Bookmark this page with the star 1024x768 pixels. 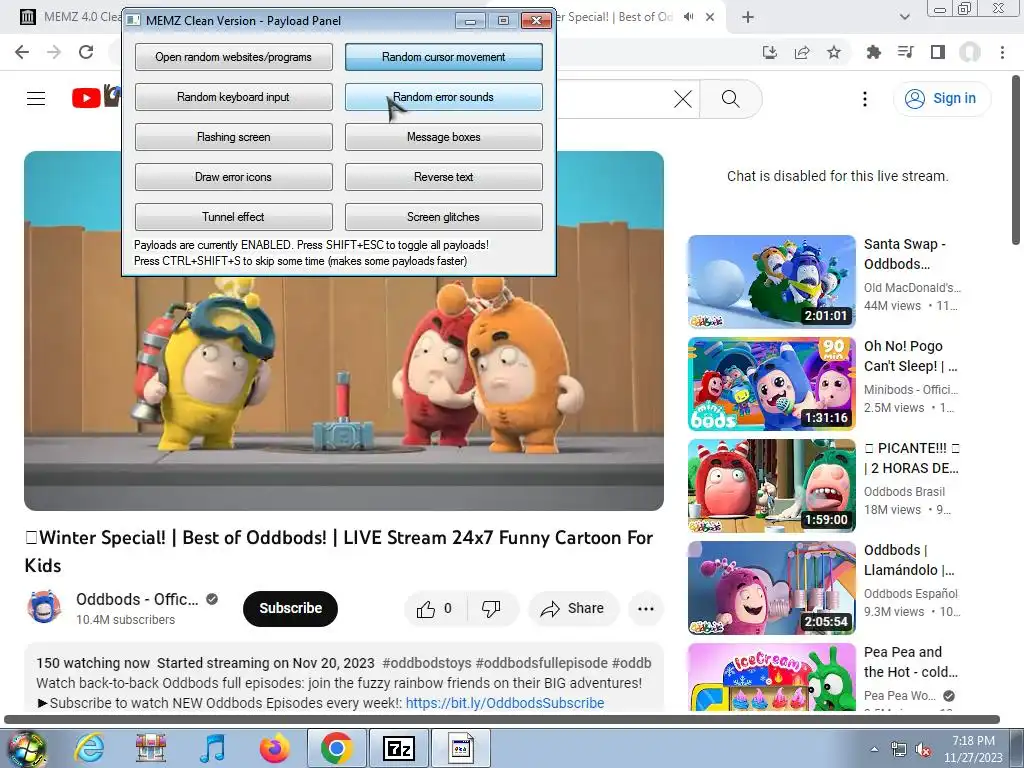834,52
